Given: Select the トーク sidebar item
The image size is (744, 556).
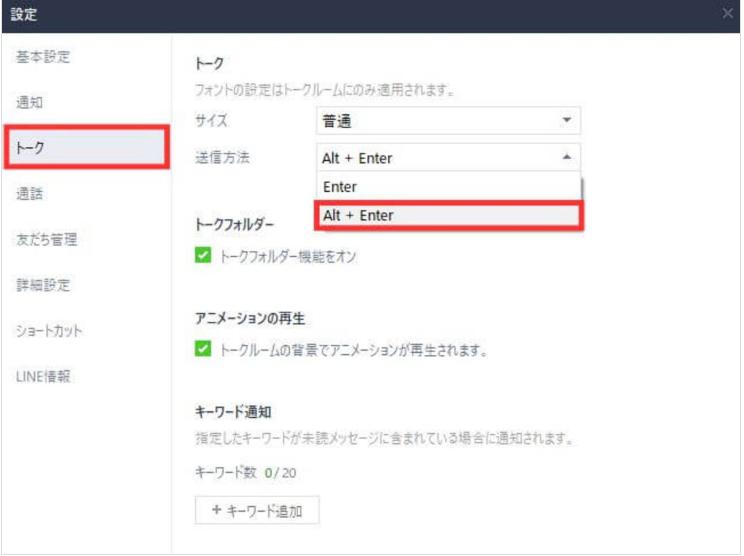Looking at the screenshot, I should 87,147.
